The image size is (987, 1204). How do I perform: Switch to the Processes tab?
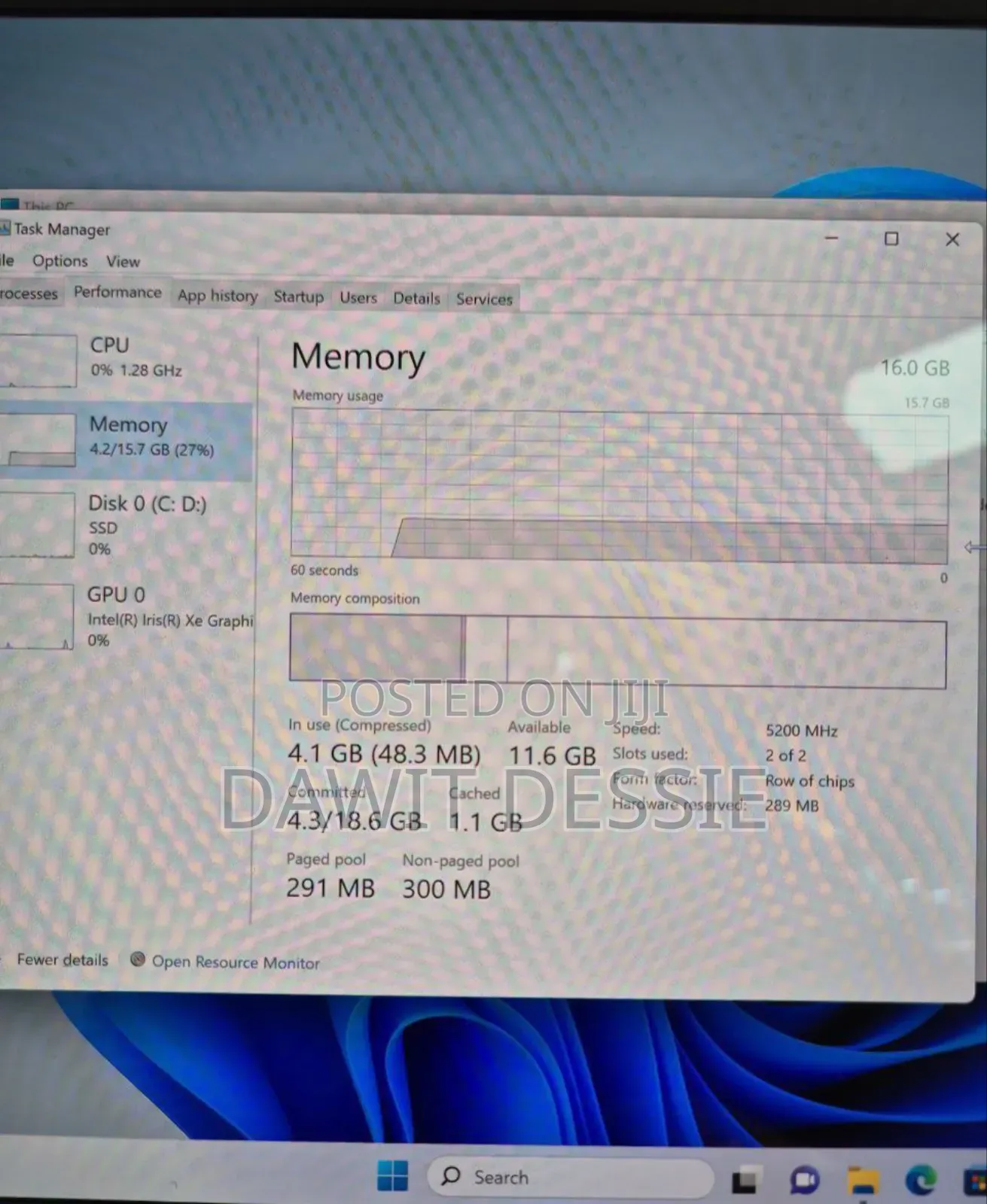[29, 293]
